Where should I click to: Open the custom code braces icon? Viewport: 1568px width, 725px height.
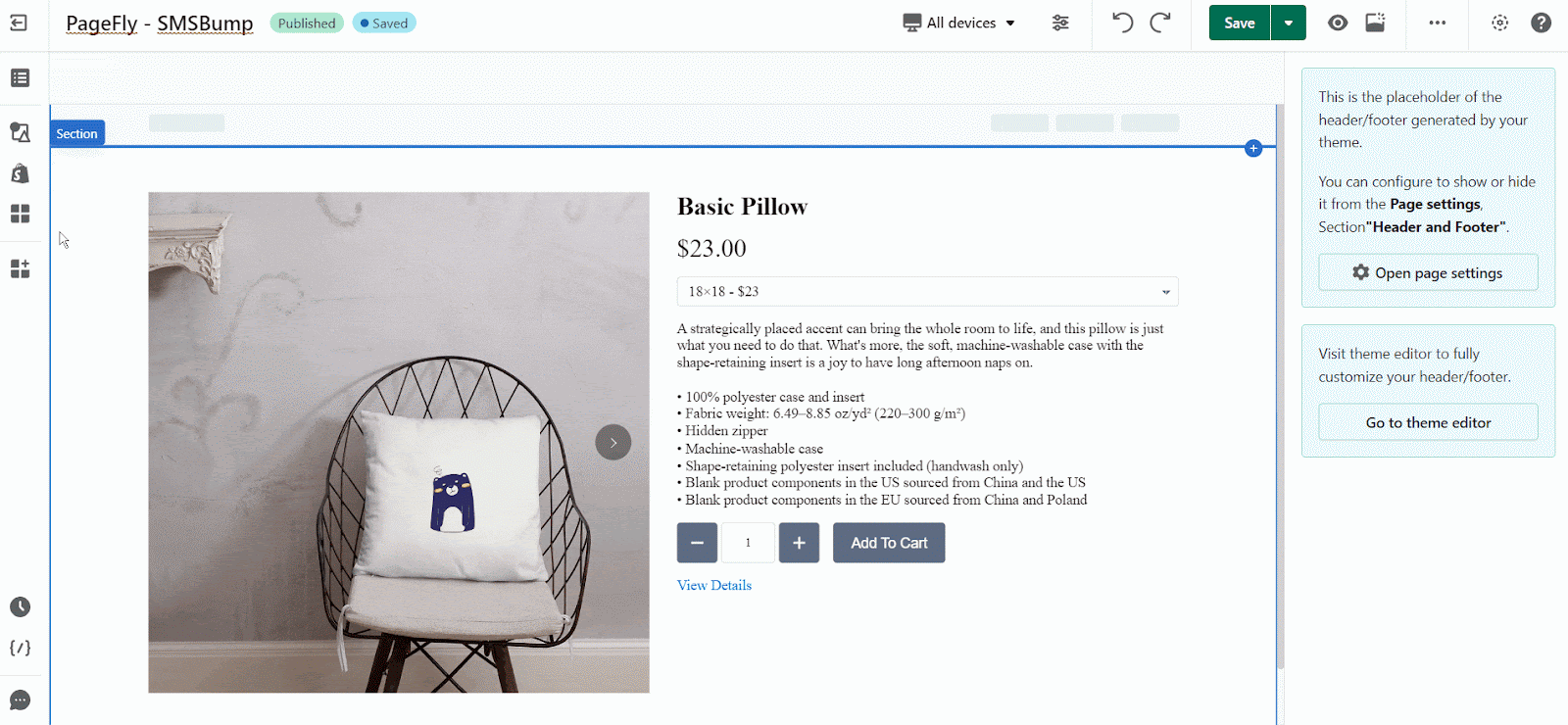pyautogui.click(x=20, y=648)
